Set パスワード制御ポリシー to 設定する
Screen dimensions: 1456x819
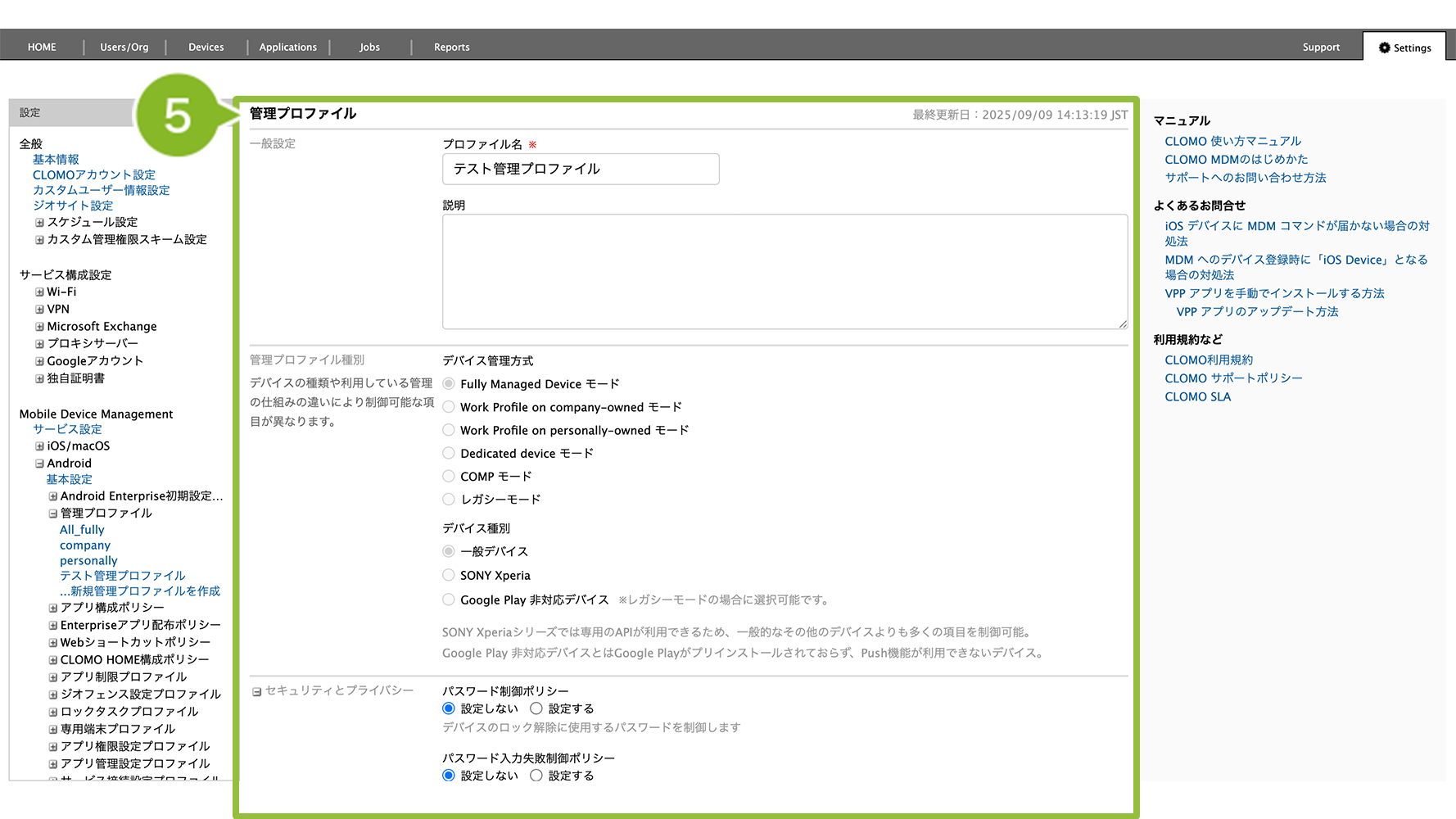point(536,708)
